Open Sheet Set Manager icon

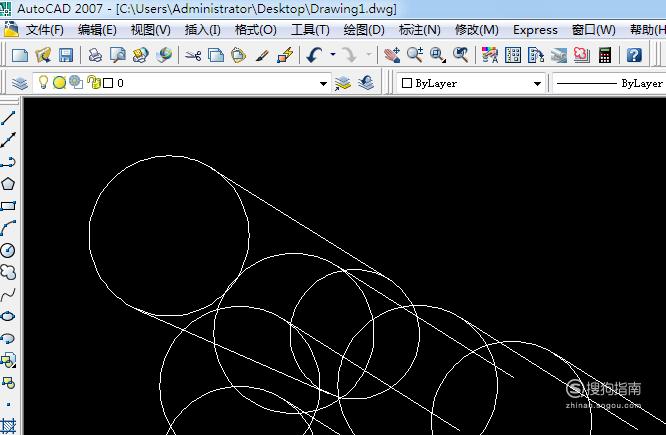[559, 56]
